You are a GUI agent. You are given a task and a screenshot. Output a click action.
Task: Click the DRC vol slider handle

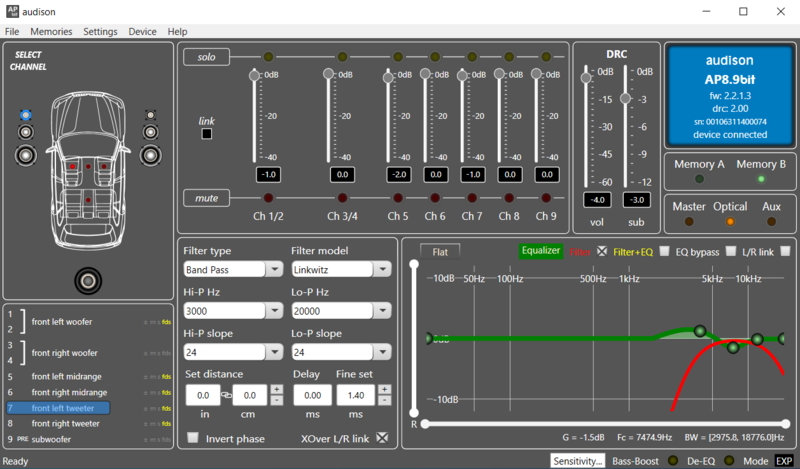pyautogui.click(x=586, y=78)
